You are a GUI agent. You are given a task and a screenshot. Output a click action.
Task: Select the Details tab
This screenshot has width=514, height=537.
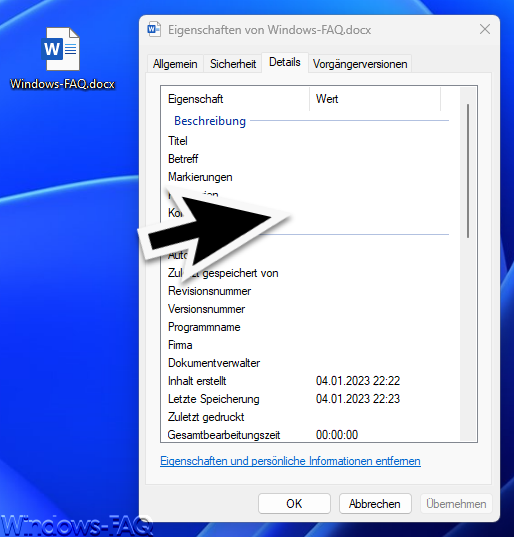285,62
